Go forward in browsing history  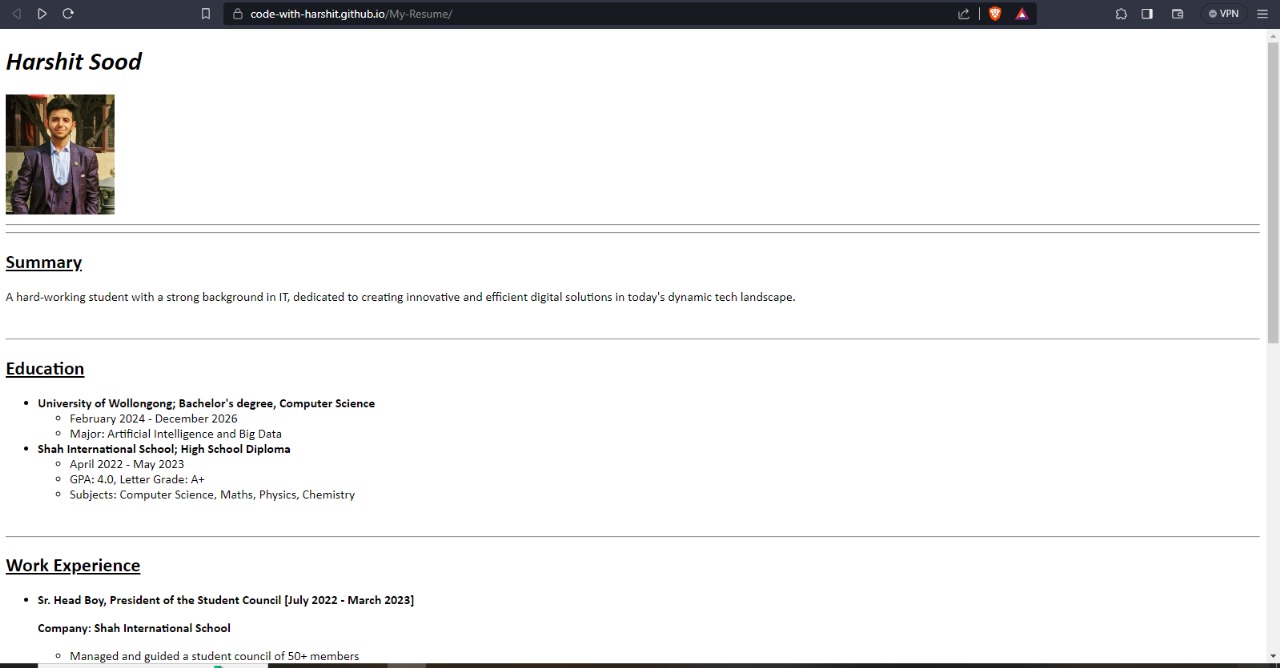(x=42, y=13)
